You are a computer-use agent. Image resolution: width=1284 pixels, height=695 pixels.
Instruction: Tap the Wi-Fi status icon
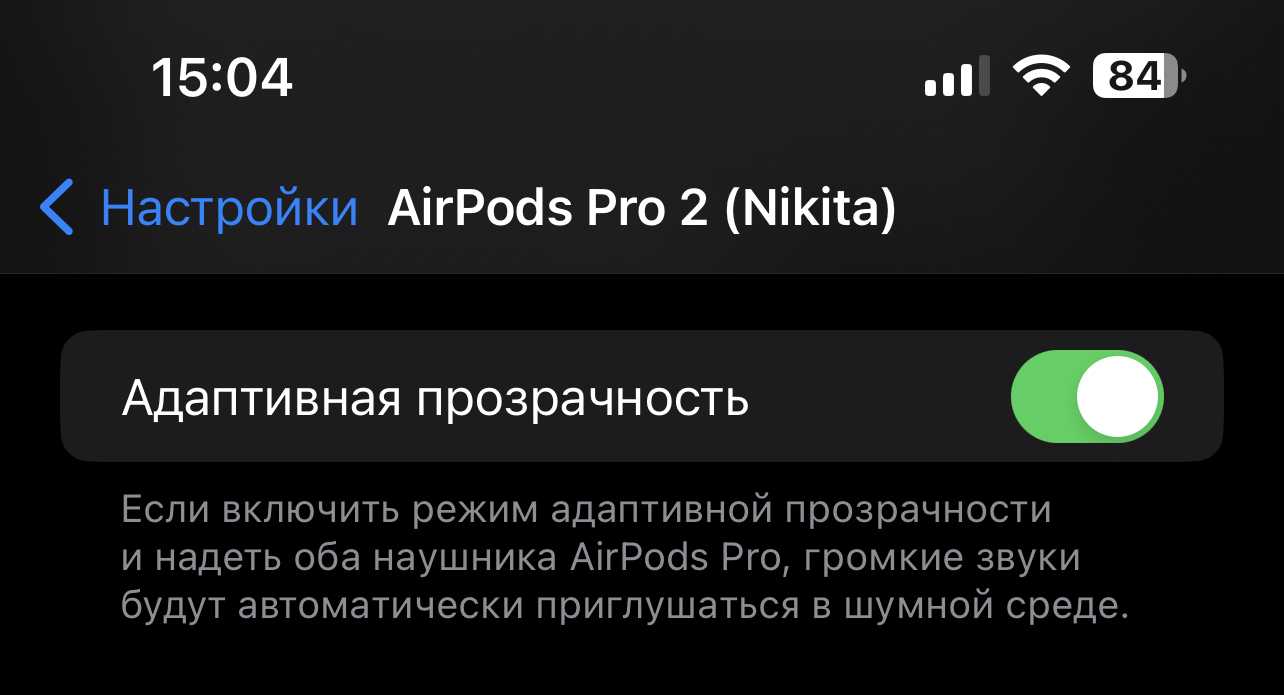coord(1041,76)
